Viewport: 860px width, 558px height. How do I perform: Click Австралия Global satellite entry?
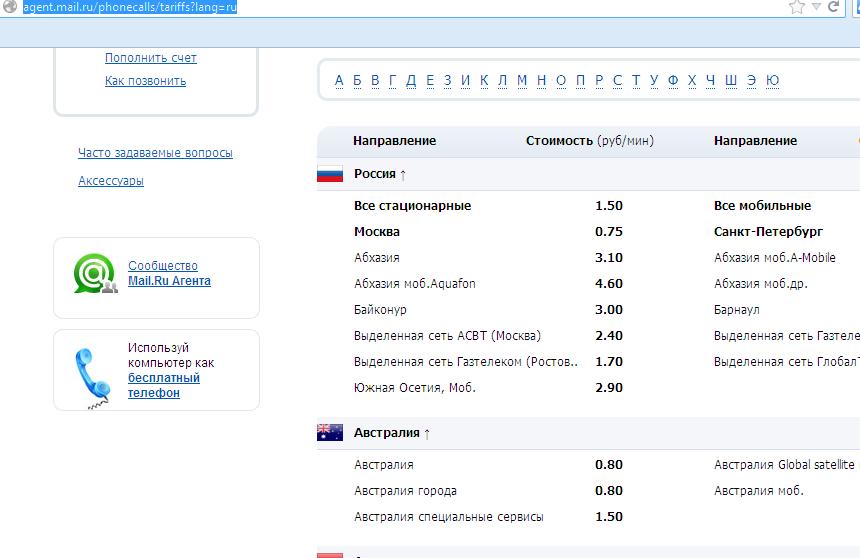click(784, 465)
